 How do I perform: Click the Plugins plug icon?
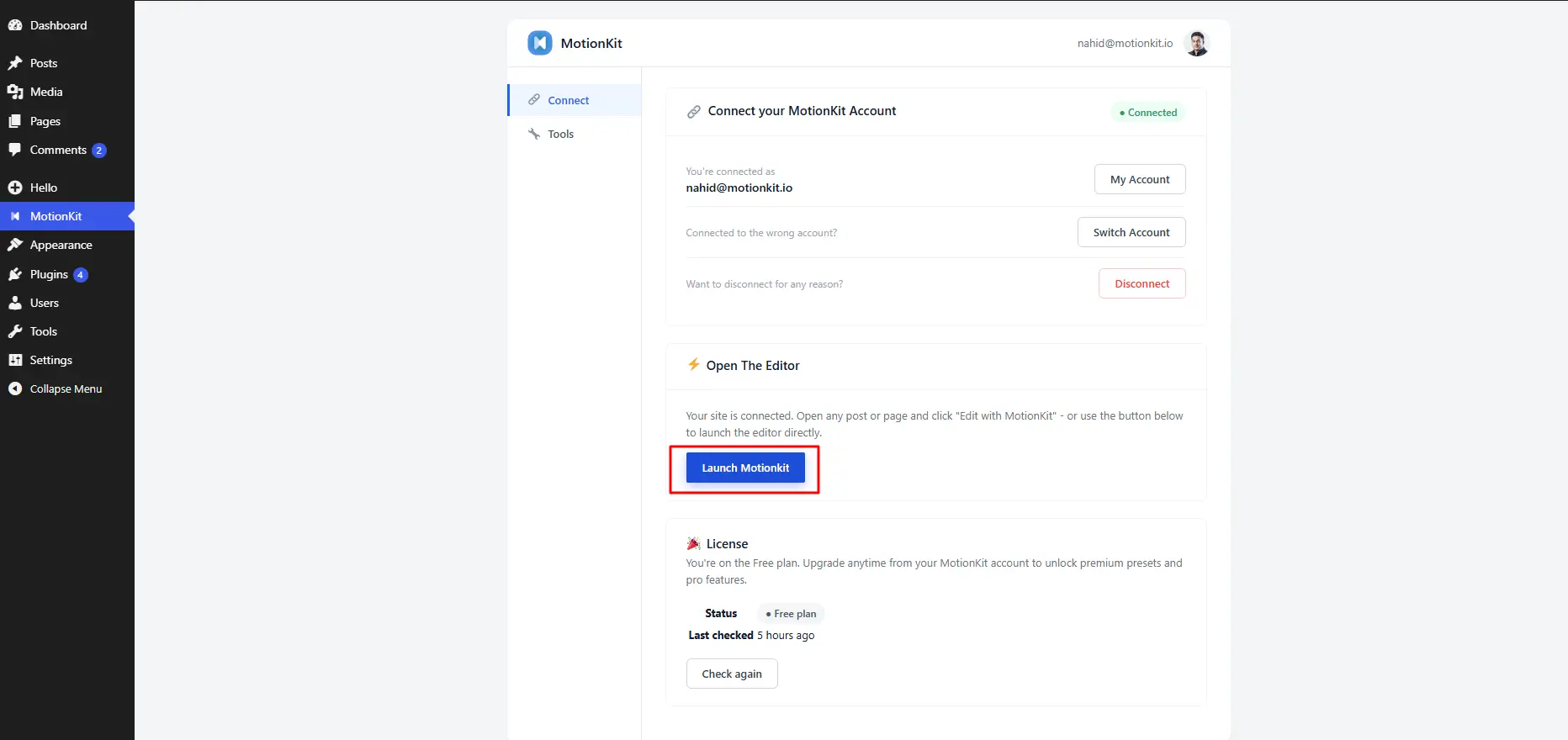pos(15,274)
